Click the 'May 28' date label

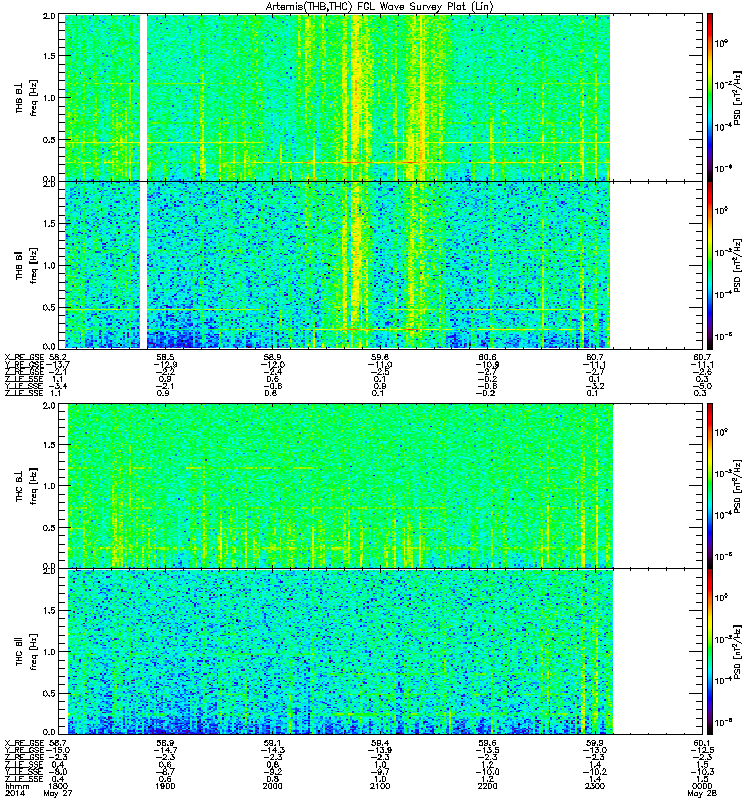(x=702, y=794)
